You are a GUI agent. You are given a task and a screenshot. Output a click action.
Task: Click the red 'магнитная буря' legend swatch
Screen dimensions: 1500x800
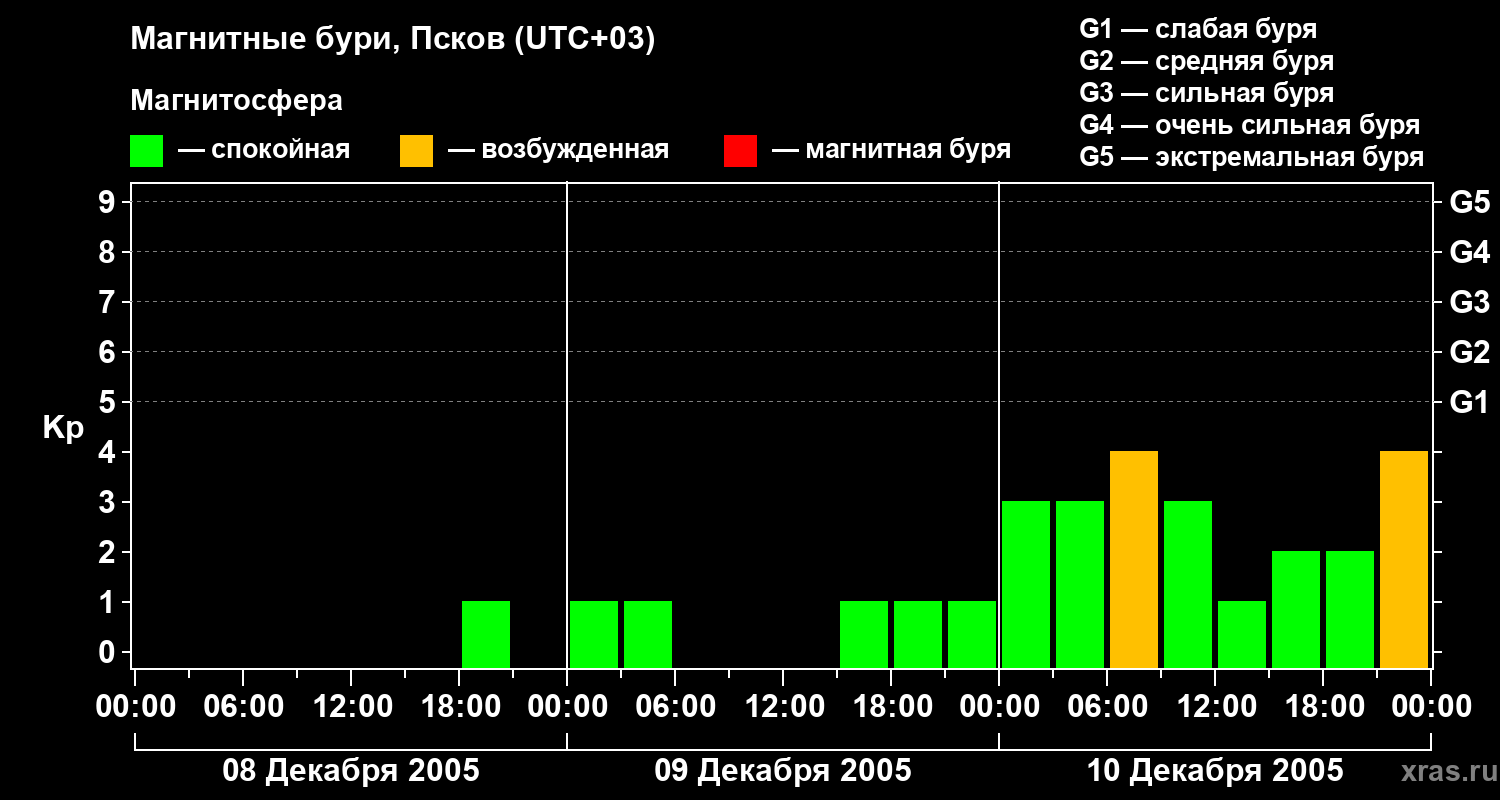point(740,150)
